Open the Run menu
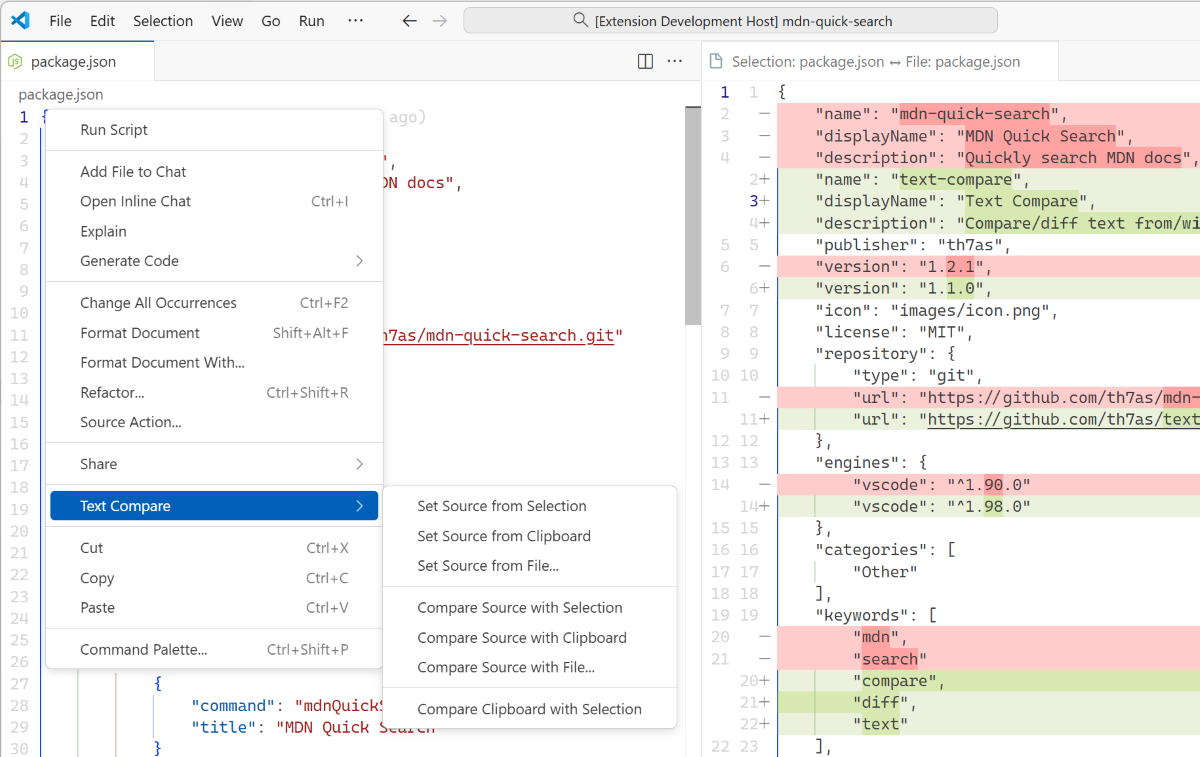 (312, 20)
